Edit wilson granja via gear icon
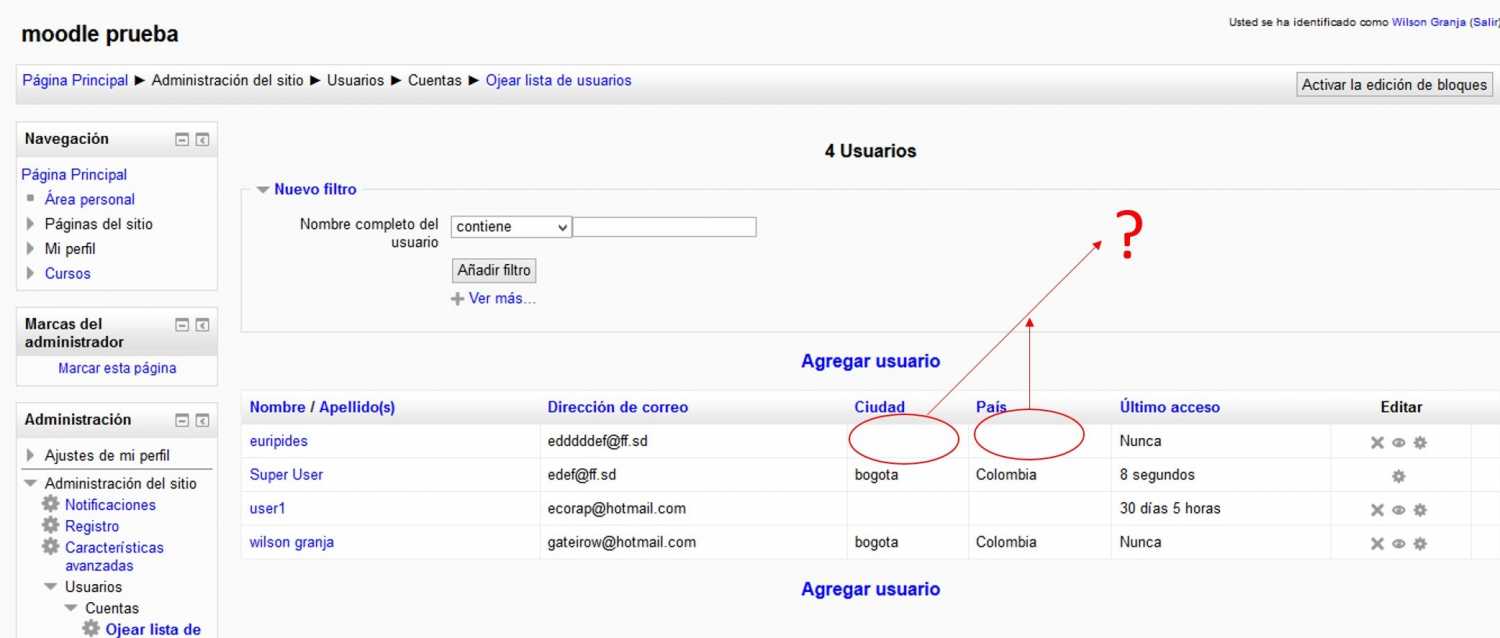1500x638 pixels. [x=1420, y=544]
